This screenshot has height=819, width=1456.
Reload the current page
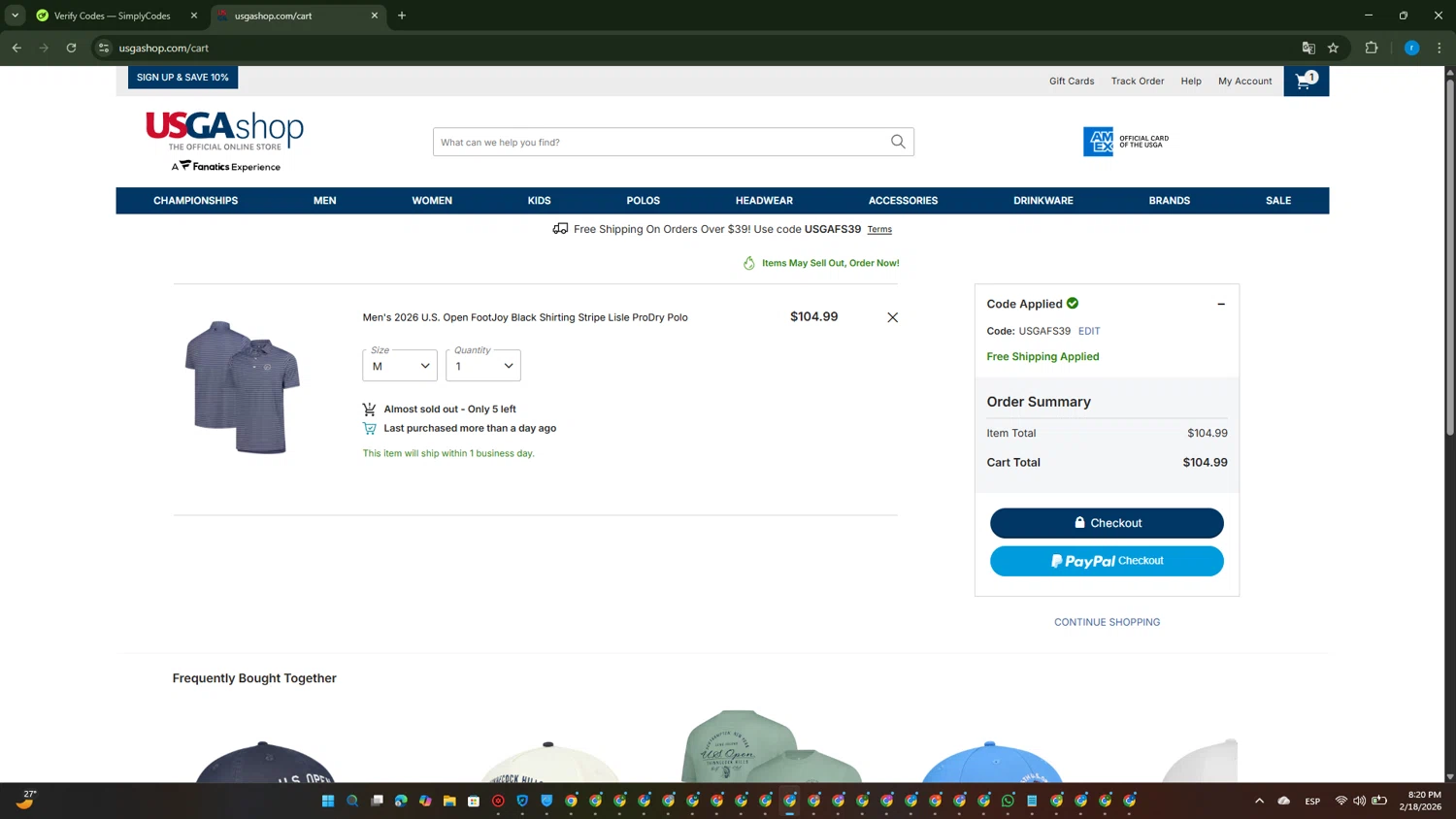click(x=71, y=48)
